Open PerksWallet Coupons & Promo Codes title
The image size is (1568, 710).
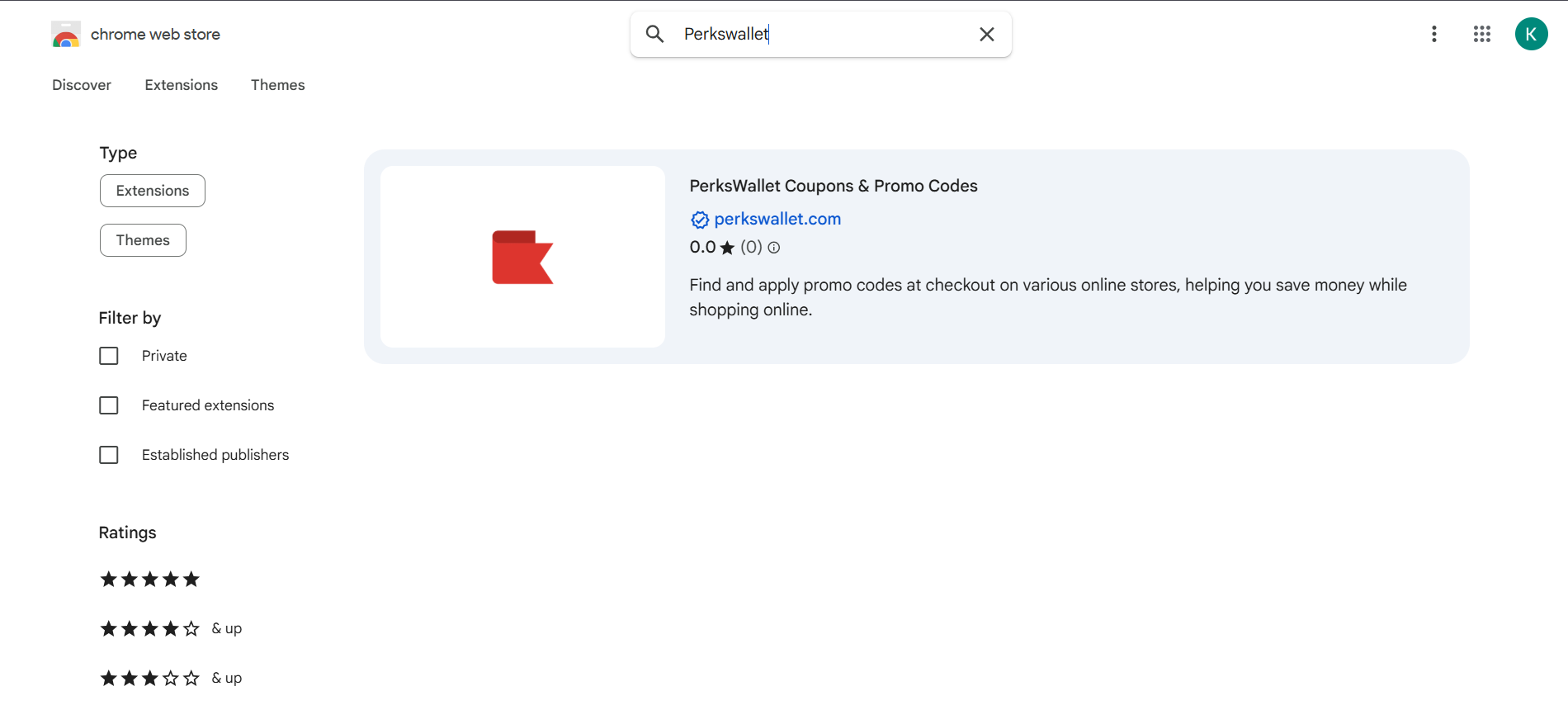[x=834, y=186]
